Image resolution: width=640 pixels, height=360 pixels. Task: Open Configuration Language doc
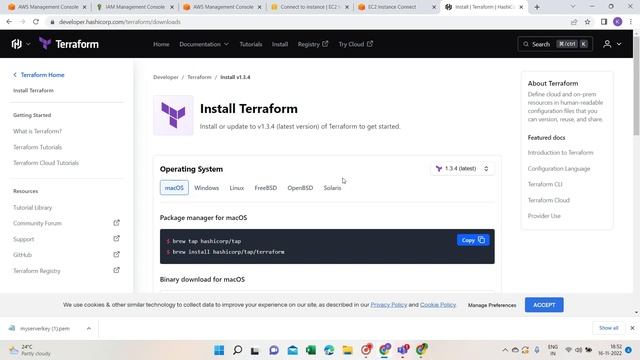[559, 169]
